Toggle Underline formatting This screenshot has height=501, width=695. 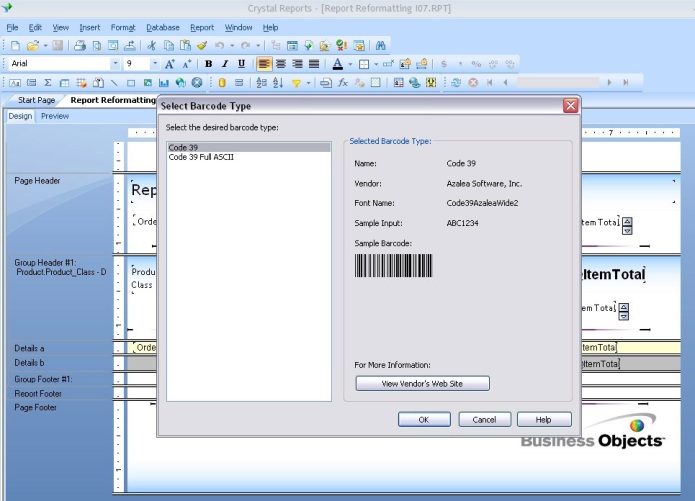point(241,64)
